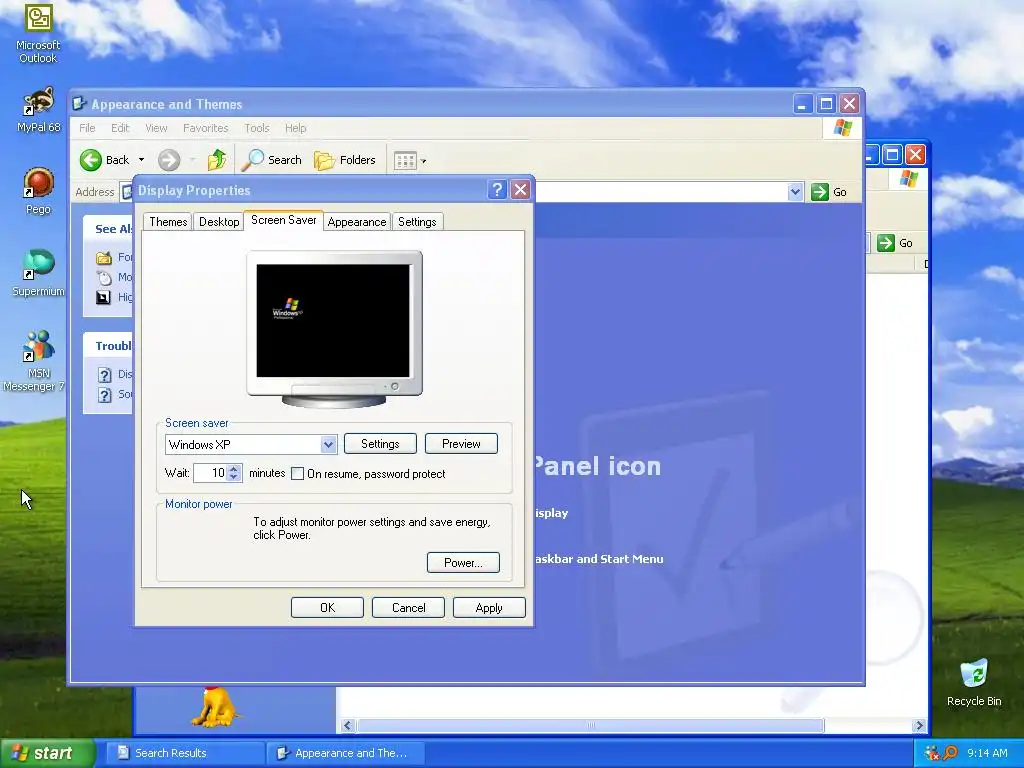Click the Taskbar and Start Menu link
The height and width of the screenshot is (768, 1024).
click(x=599, y=559)
